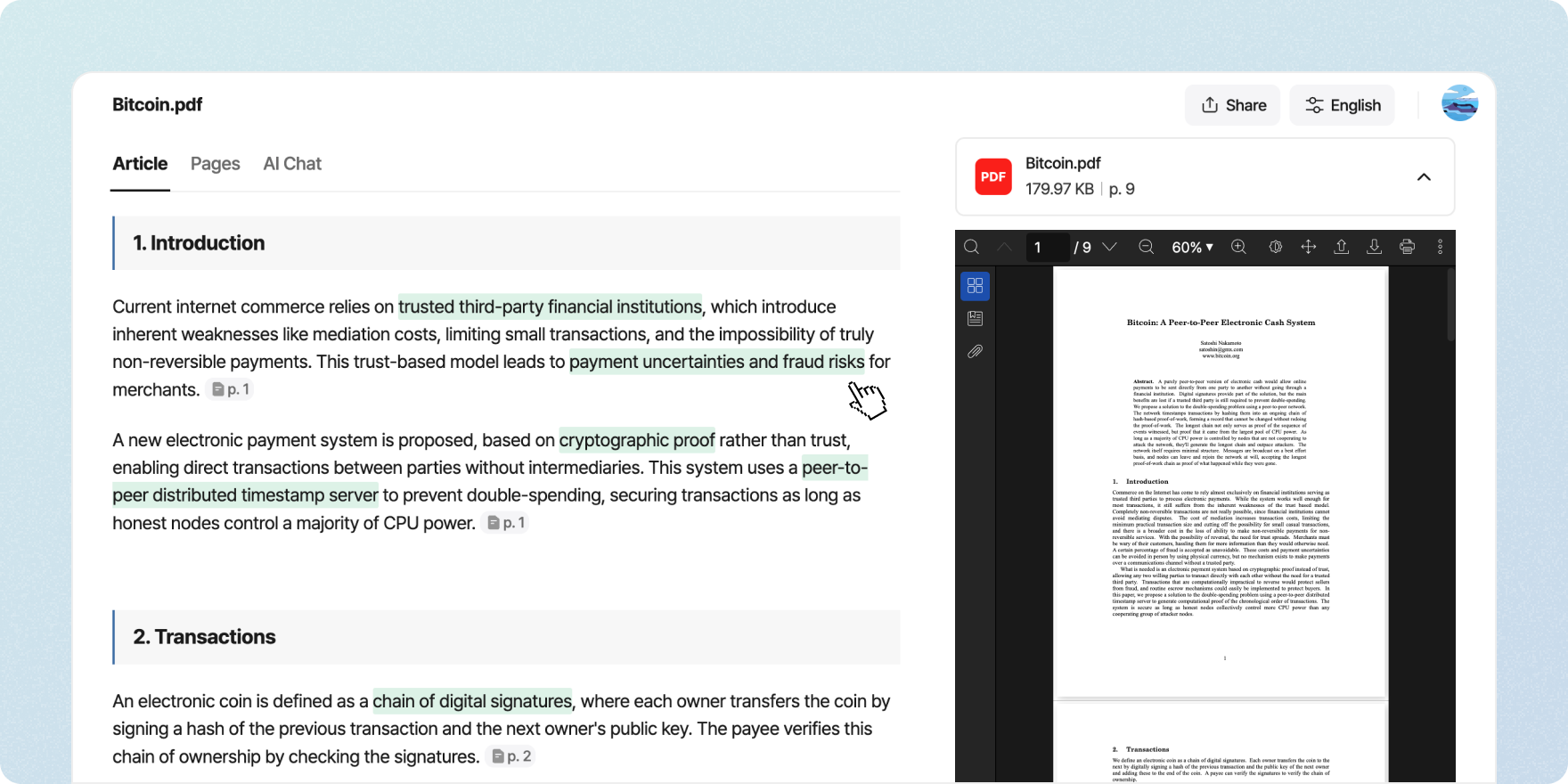Zoom in on the PDF page

[1238, 247]
